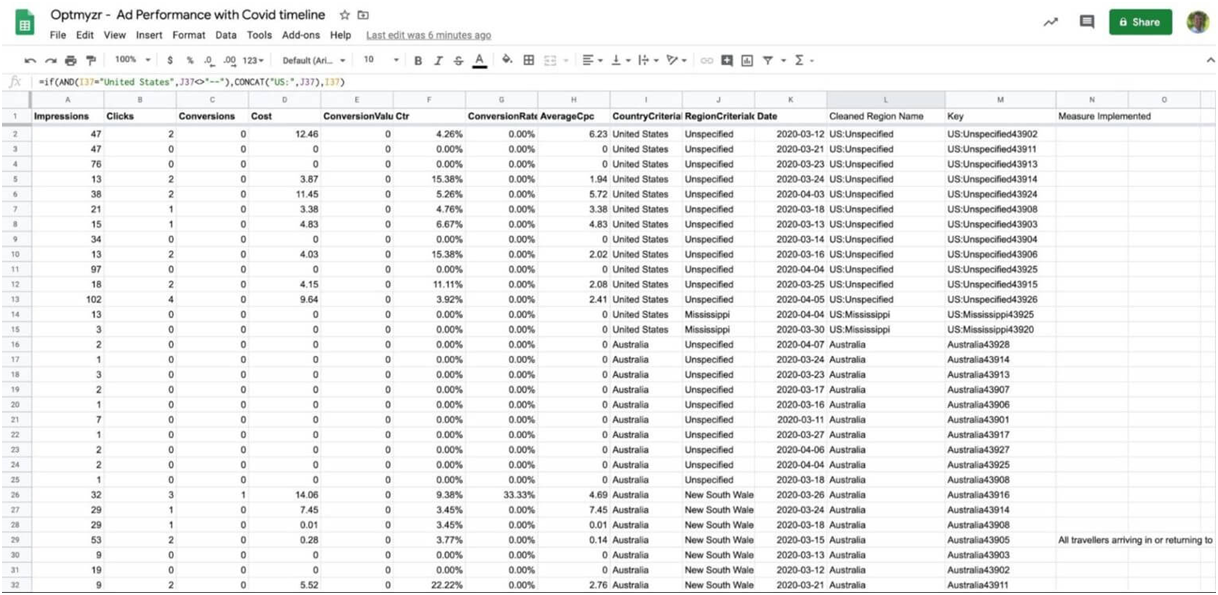Click the Undo arrow icon
The width and height of the screenshot is (1218, 595).
31,60
